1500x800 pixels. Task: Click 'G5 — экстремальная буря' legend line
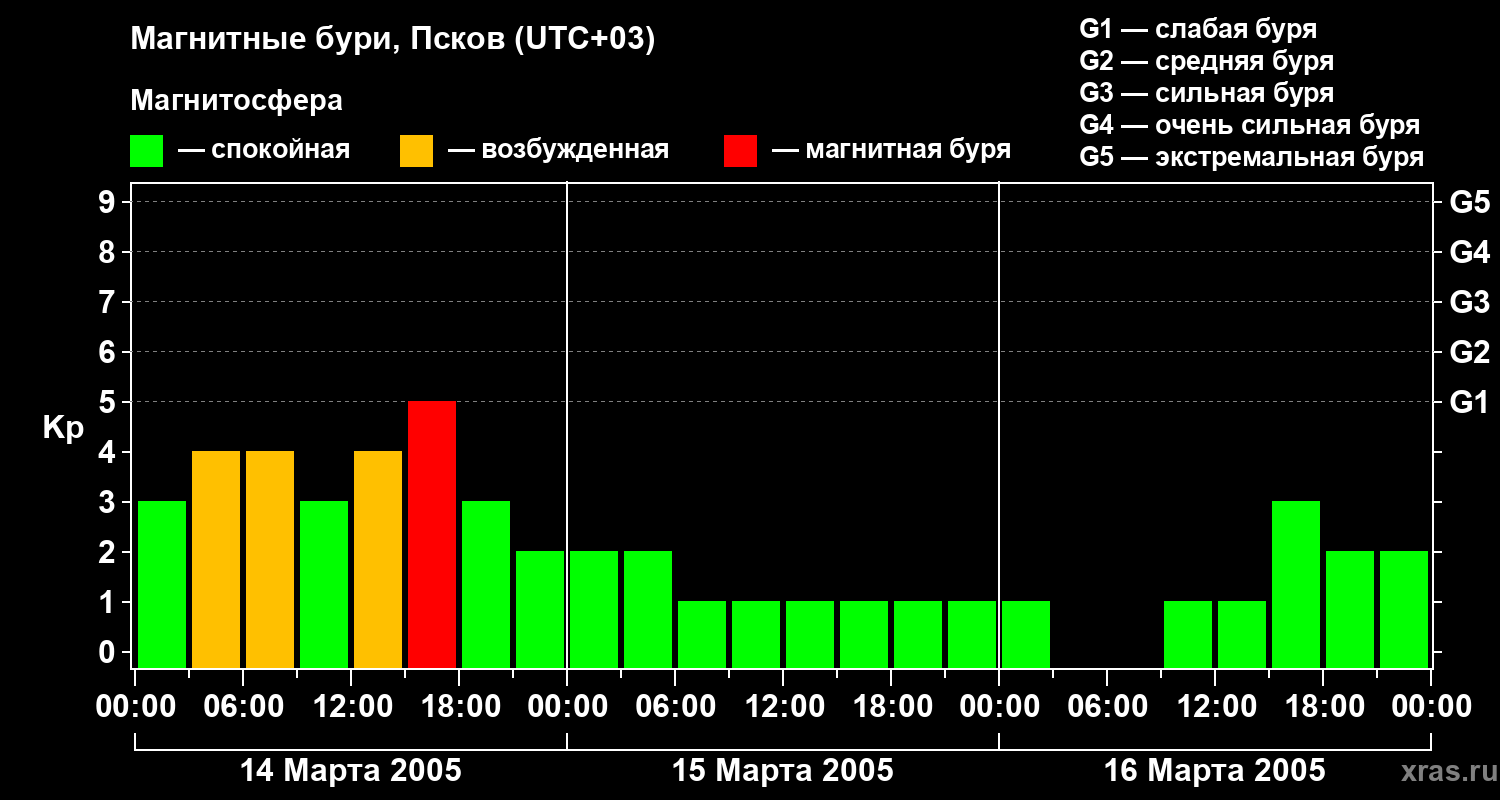tap(1251, 157)
